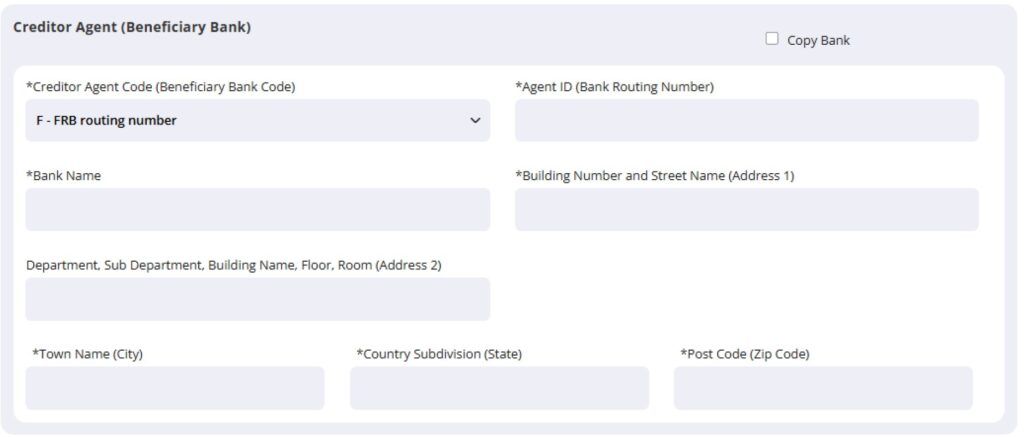Enable the Copy Bank checkbox
Image resolution: width=1024 pixels, height=437 pixels.
[x=772, y=39]
